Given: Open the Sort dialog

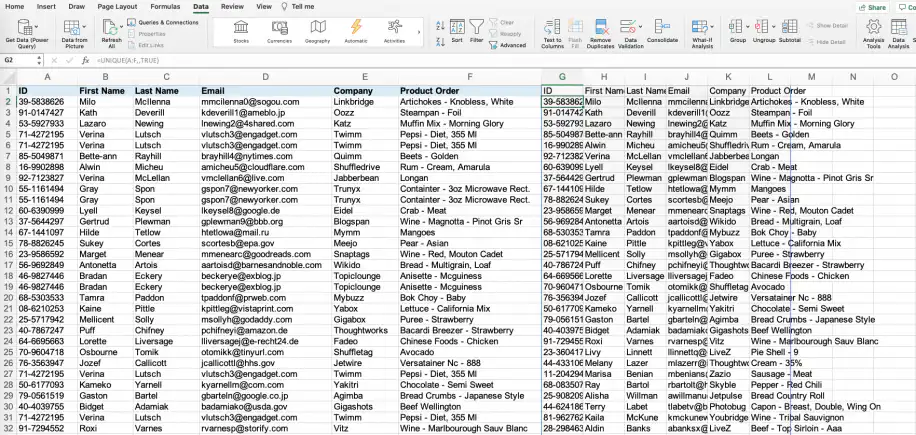Looking at the screenshot, I should coord(457,31).
